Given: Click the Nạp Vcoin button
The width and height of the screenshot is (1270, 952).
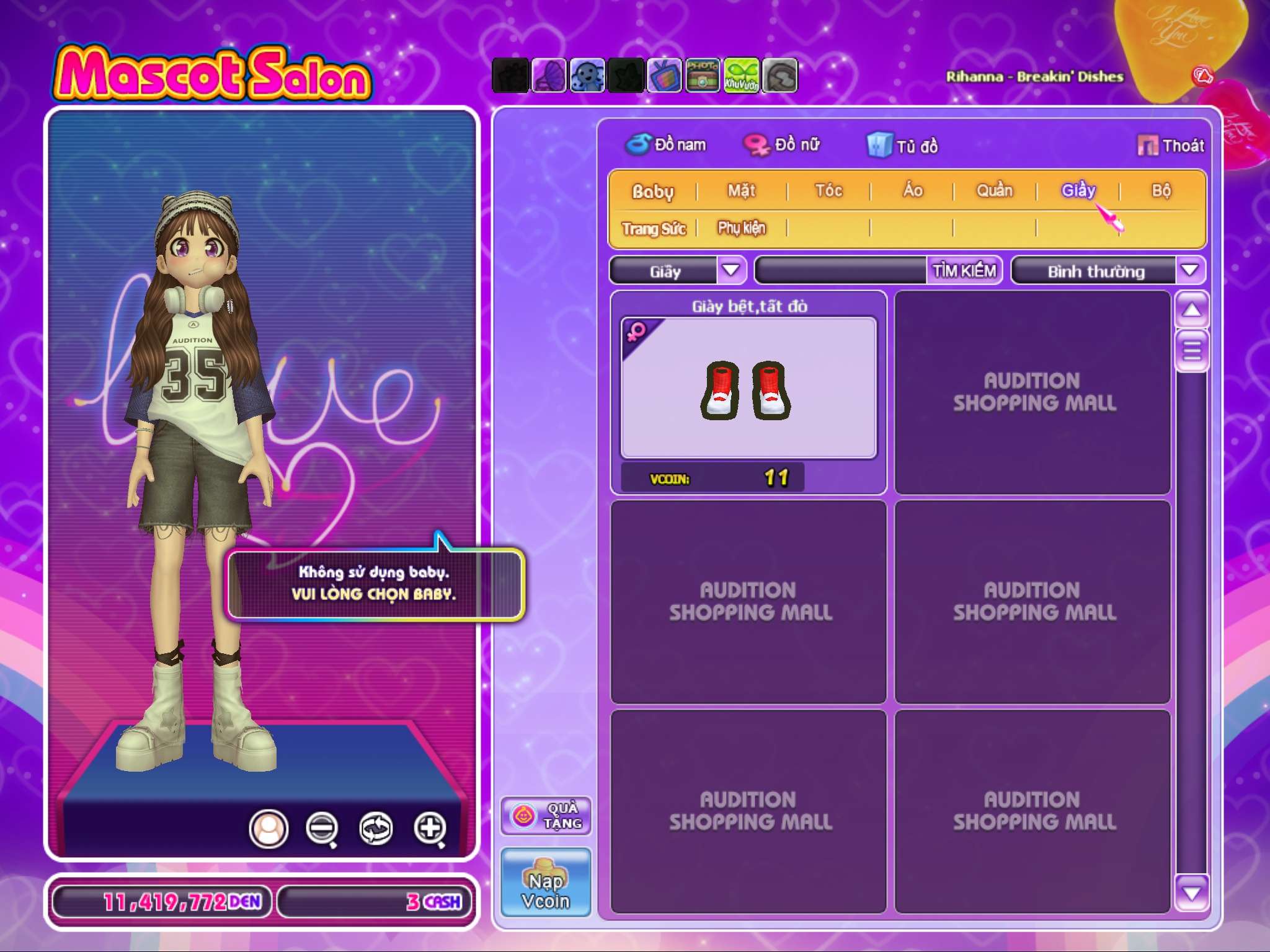Looking at the screenshot, I should 546,883.
